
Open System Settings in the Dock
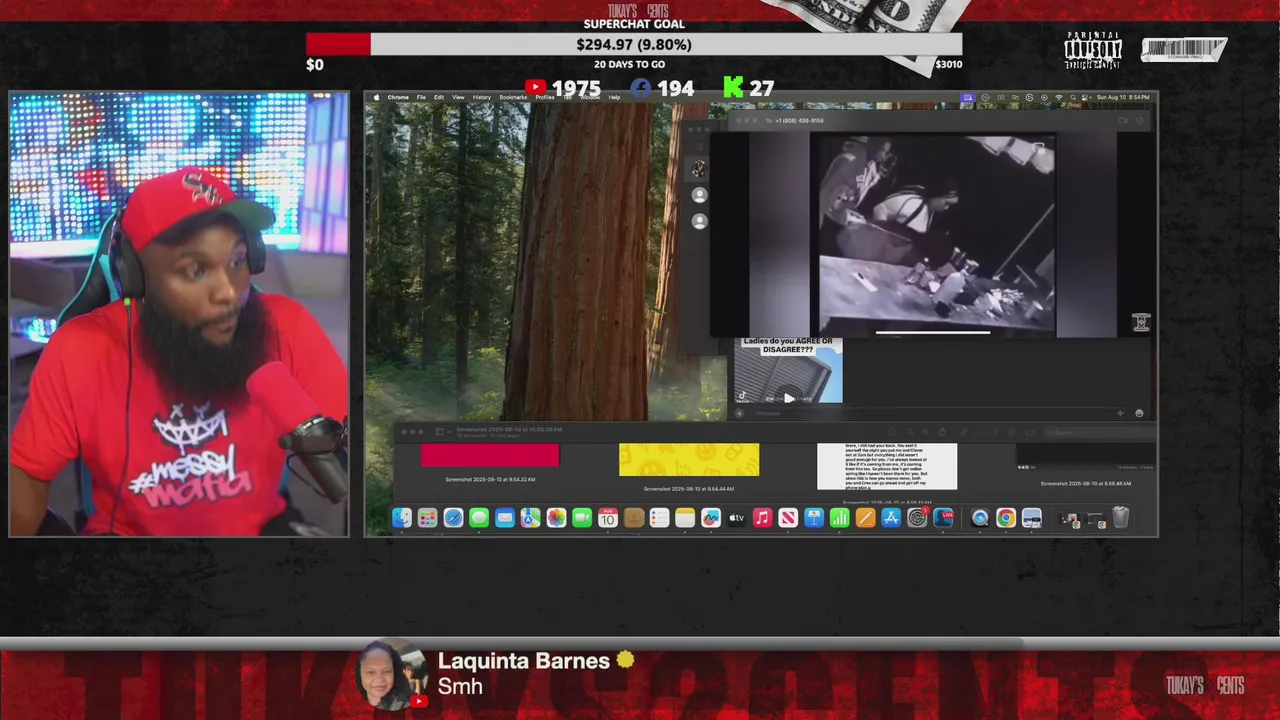click(917, 517)
